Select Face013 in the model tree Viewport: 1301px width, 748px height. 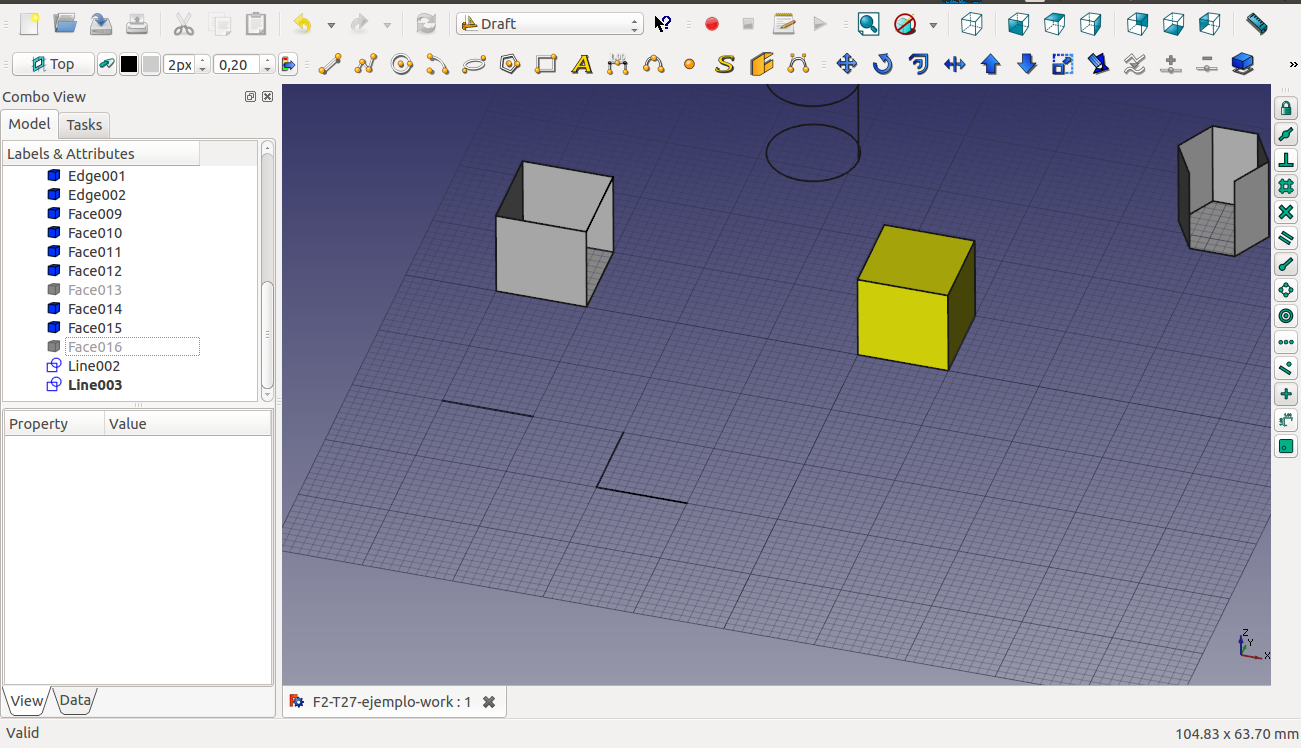click(x=95, y=290)
